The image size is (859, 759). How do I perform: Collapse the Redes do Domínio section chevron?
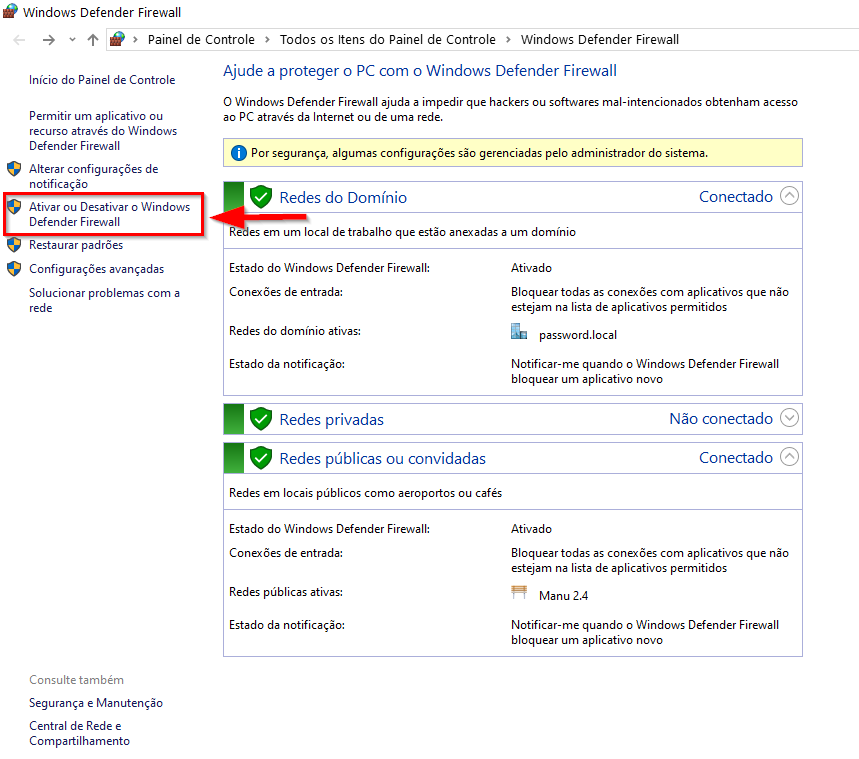[x=789, y=196]
